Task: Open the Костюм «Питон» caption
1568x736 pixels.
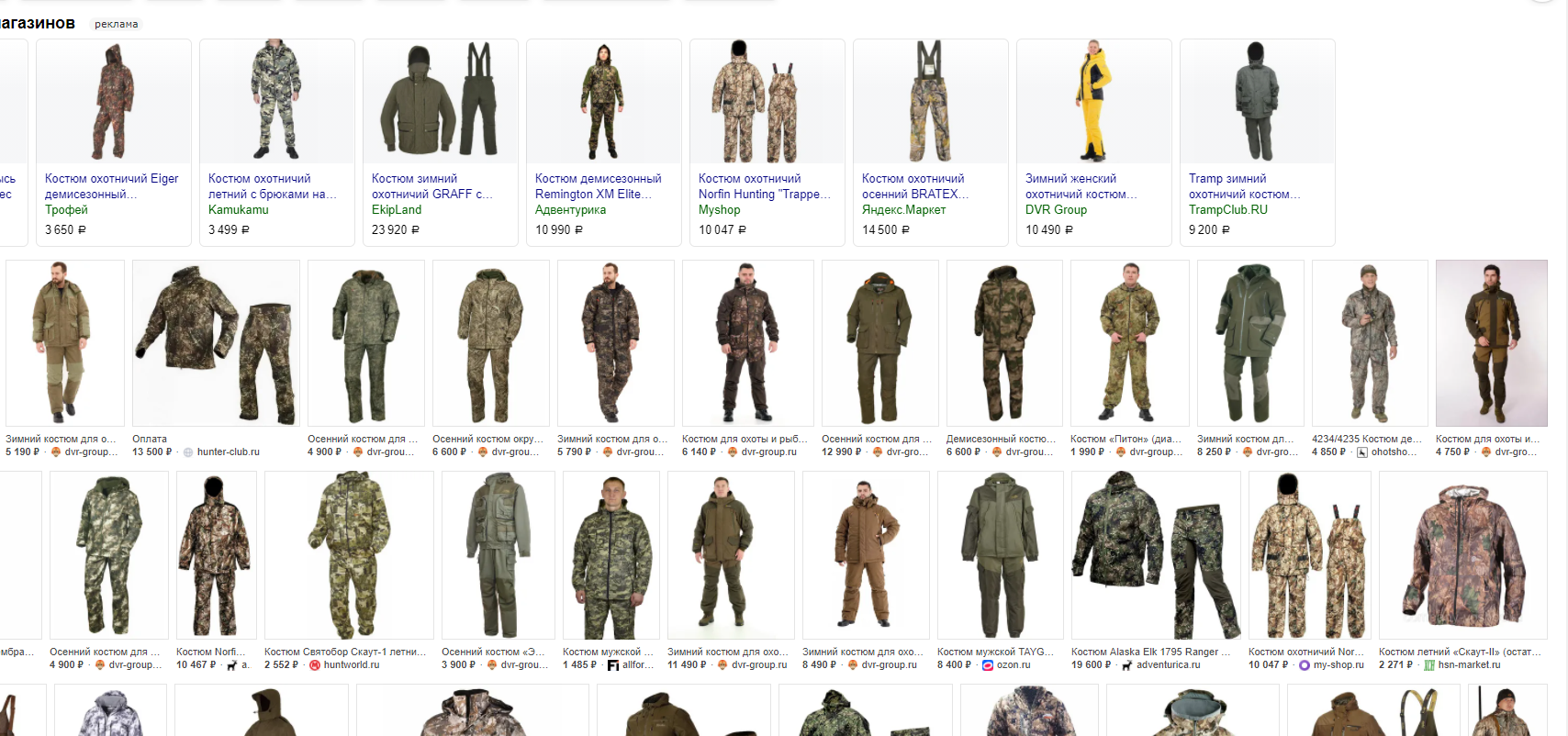Action: (1126, 440)
